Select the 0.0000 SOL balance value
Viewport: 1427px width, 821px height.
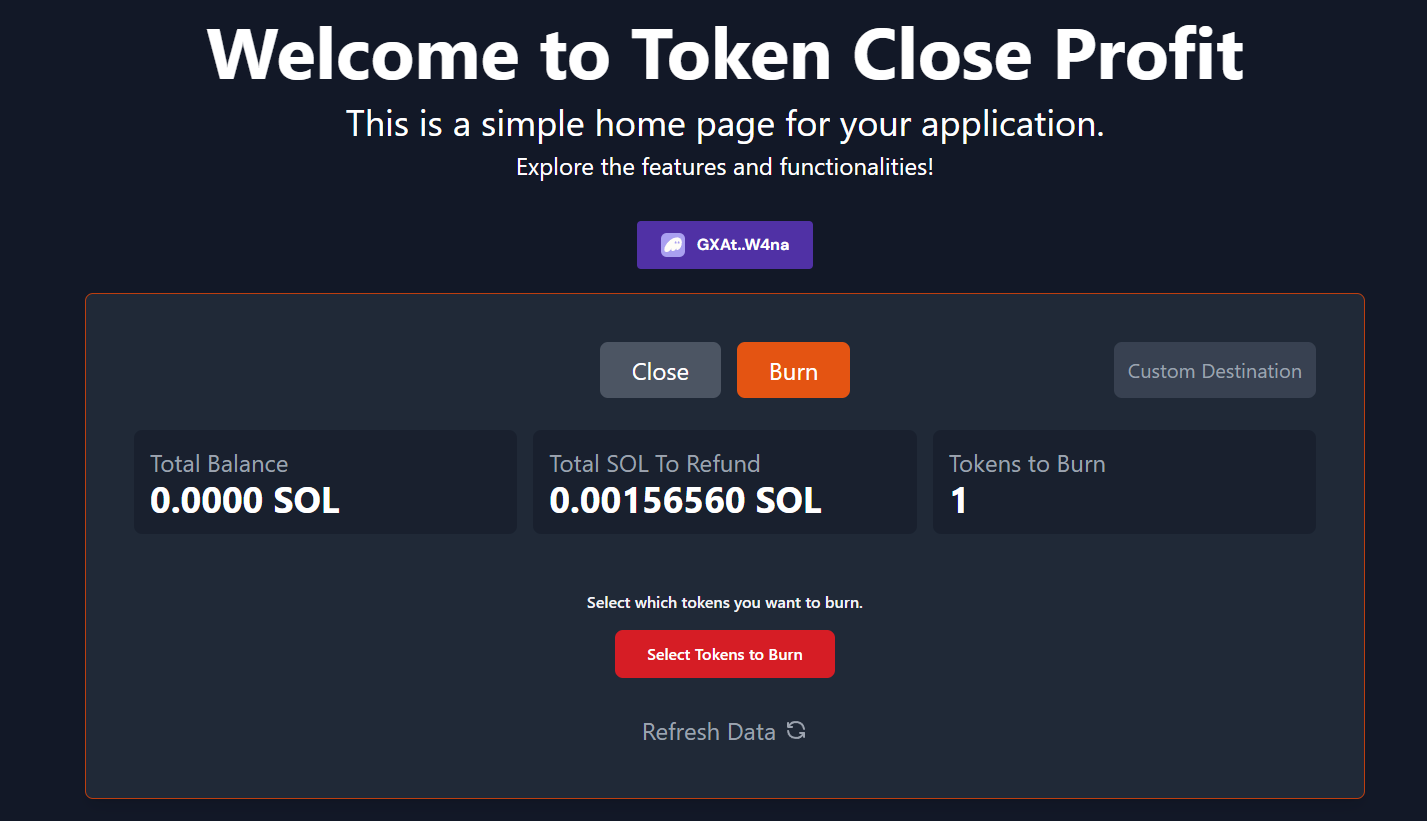click(x=245, y=500)
